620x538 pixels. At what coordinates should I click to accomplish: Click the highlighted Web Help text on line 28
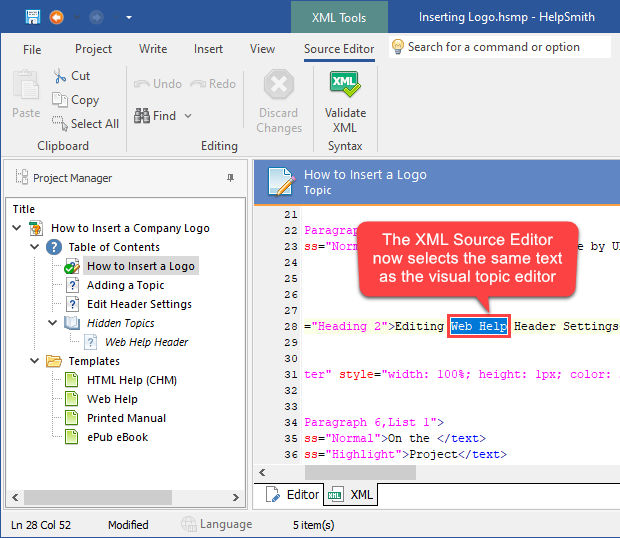[479, 326]
